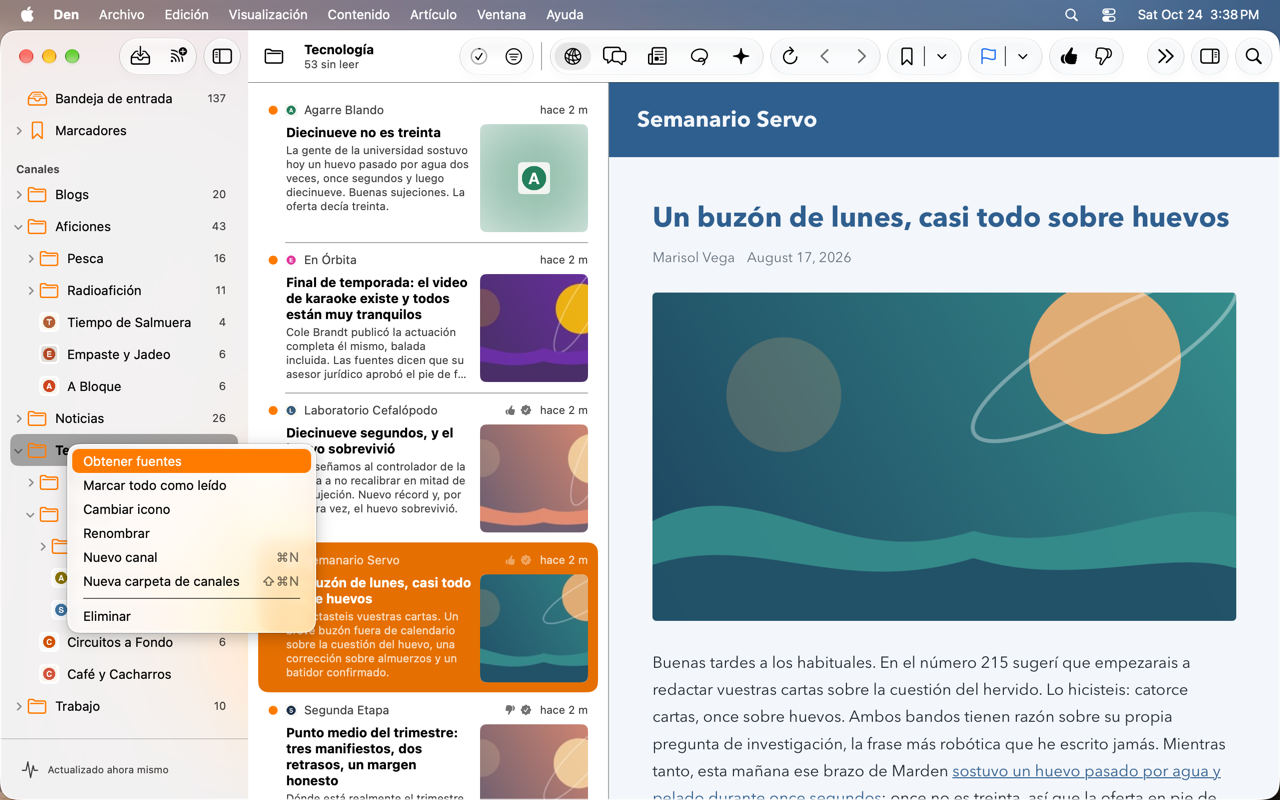Give the article a thumbs down
Screen dimensions: 1280x800
pos(1104,57)
